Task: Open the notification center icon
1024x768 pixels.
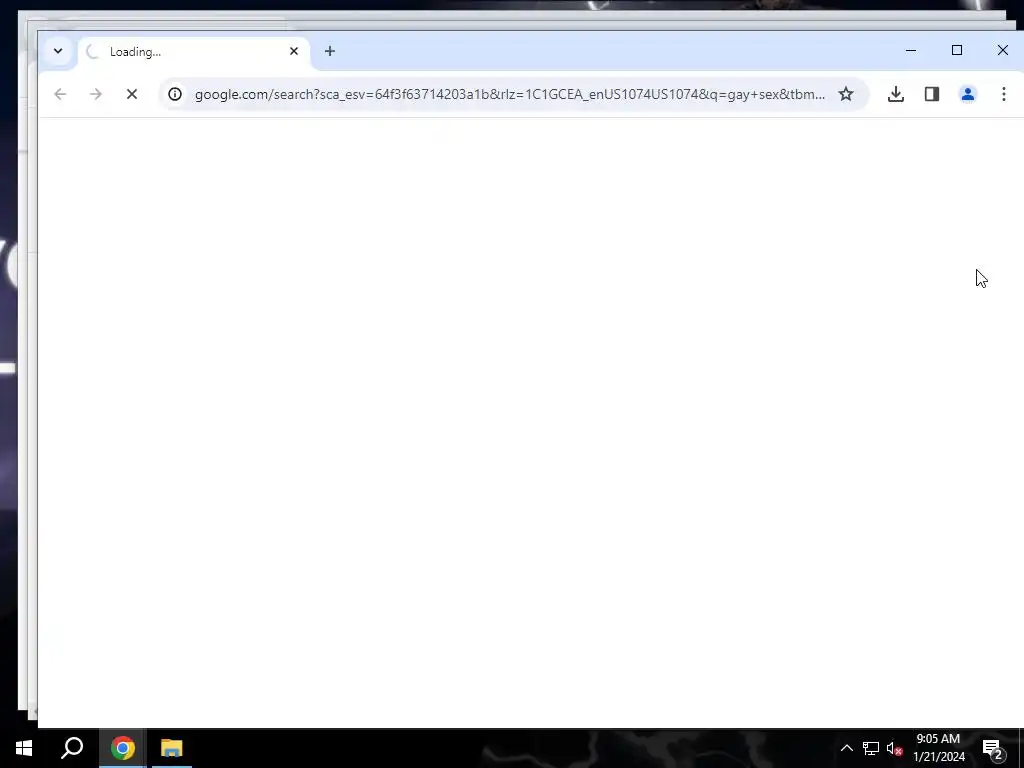Action: pos(993,748)
